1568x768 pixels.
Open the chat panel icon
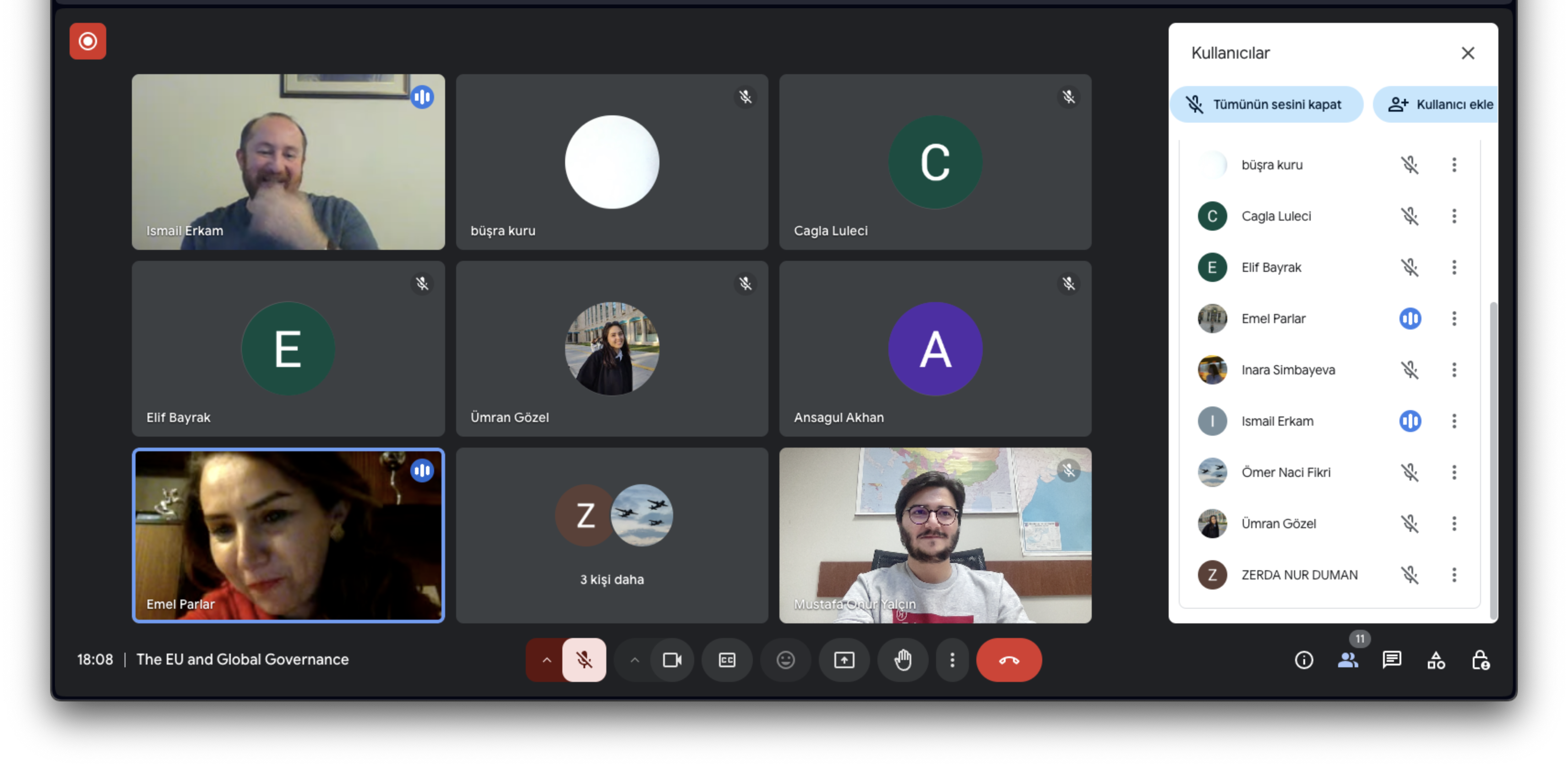(x=1392, y=660)
